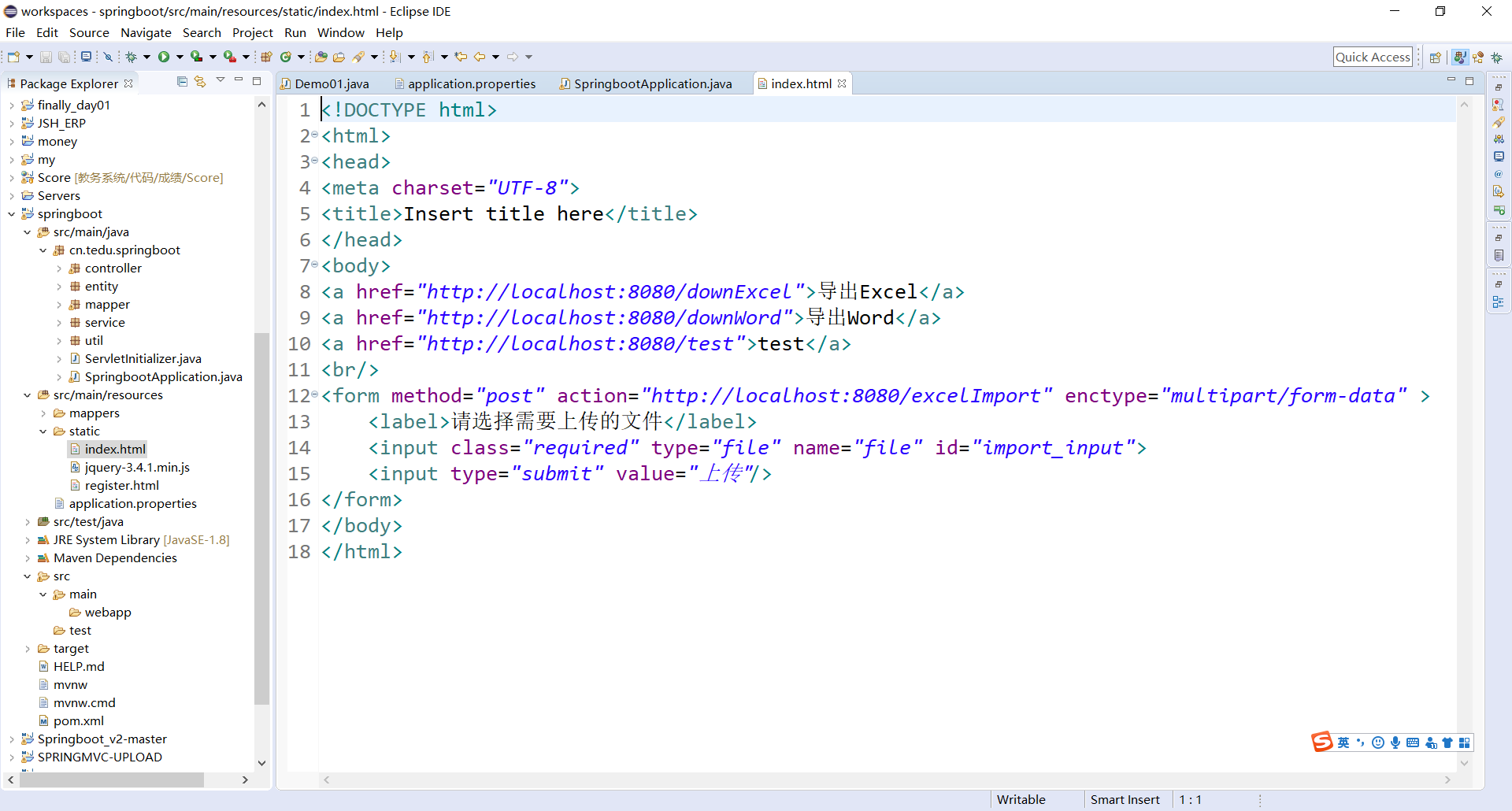This screenshot has height=811, width=1512.
Task: Click the Back navigation arrow icon
Action: pyautogui.click(x=480, y=57)
